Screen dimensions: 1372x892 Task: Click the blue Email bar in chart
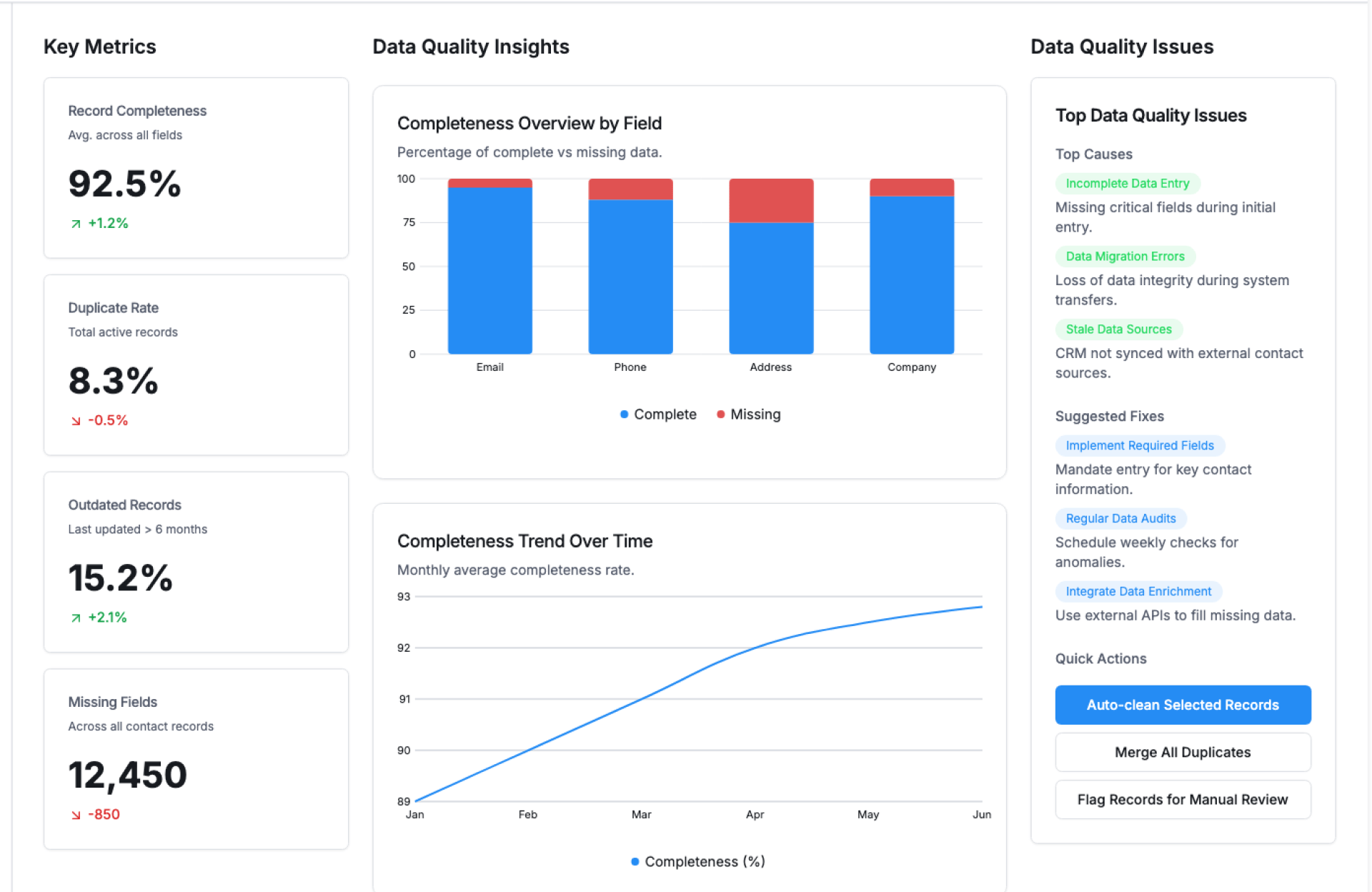click(x=489, y=272)
